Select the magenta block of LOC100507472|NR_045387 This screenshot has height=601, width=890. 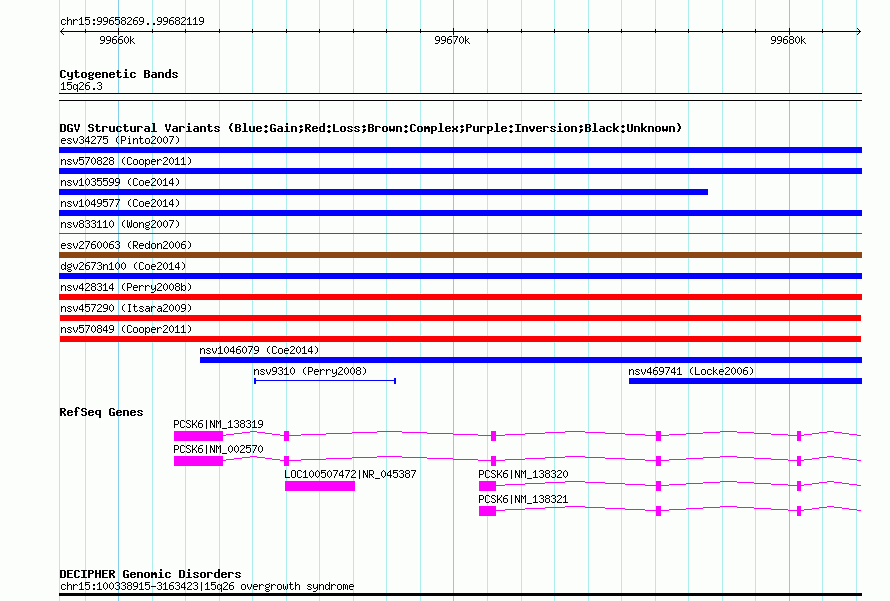320,486
